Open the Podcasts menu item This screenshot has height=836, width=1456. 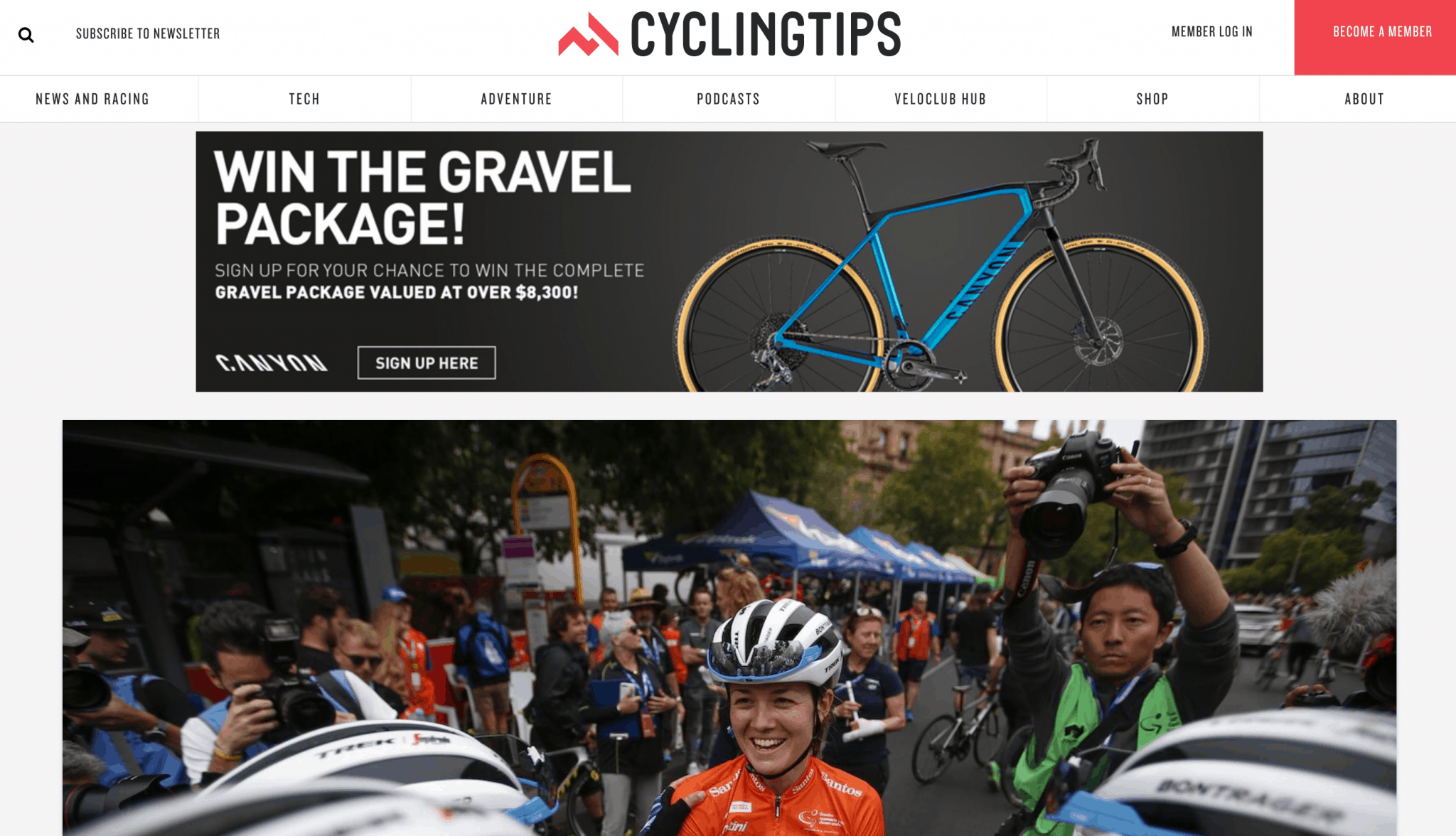point(728,99)
